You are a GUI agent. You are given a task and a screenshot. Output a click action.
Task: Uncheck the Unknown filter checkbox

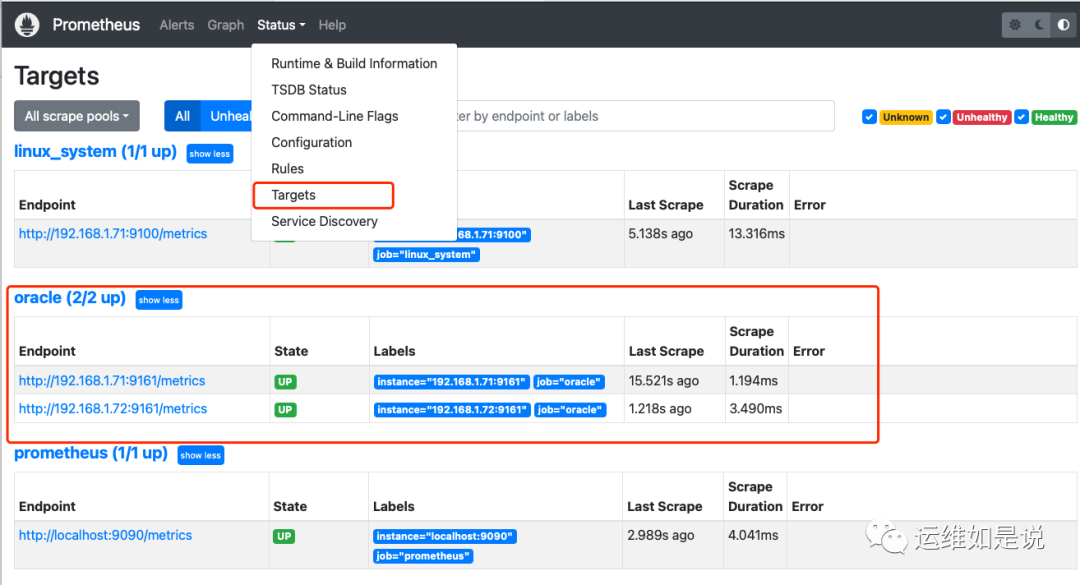point(869,117)
